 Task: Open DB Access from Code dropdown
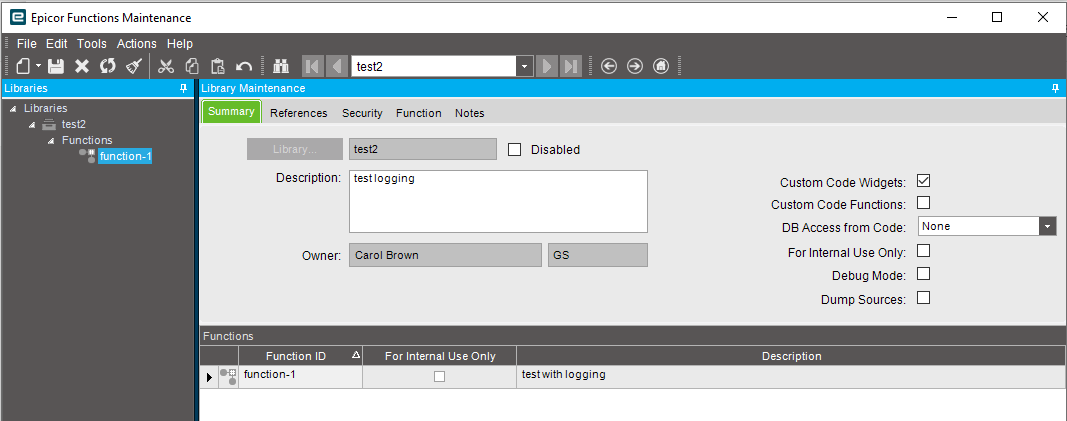1048,226
